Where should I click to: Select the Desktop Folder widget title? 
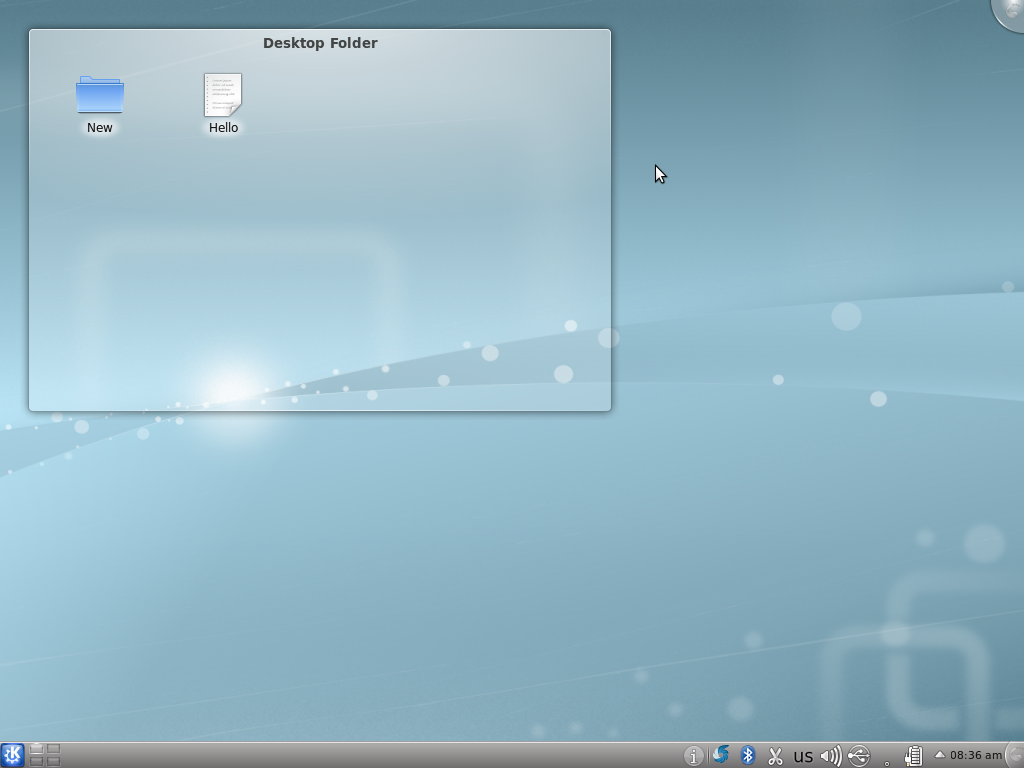[319, 43]
